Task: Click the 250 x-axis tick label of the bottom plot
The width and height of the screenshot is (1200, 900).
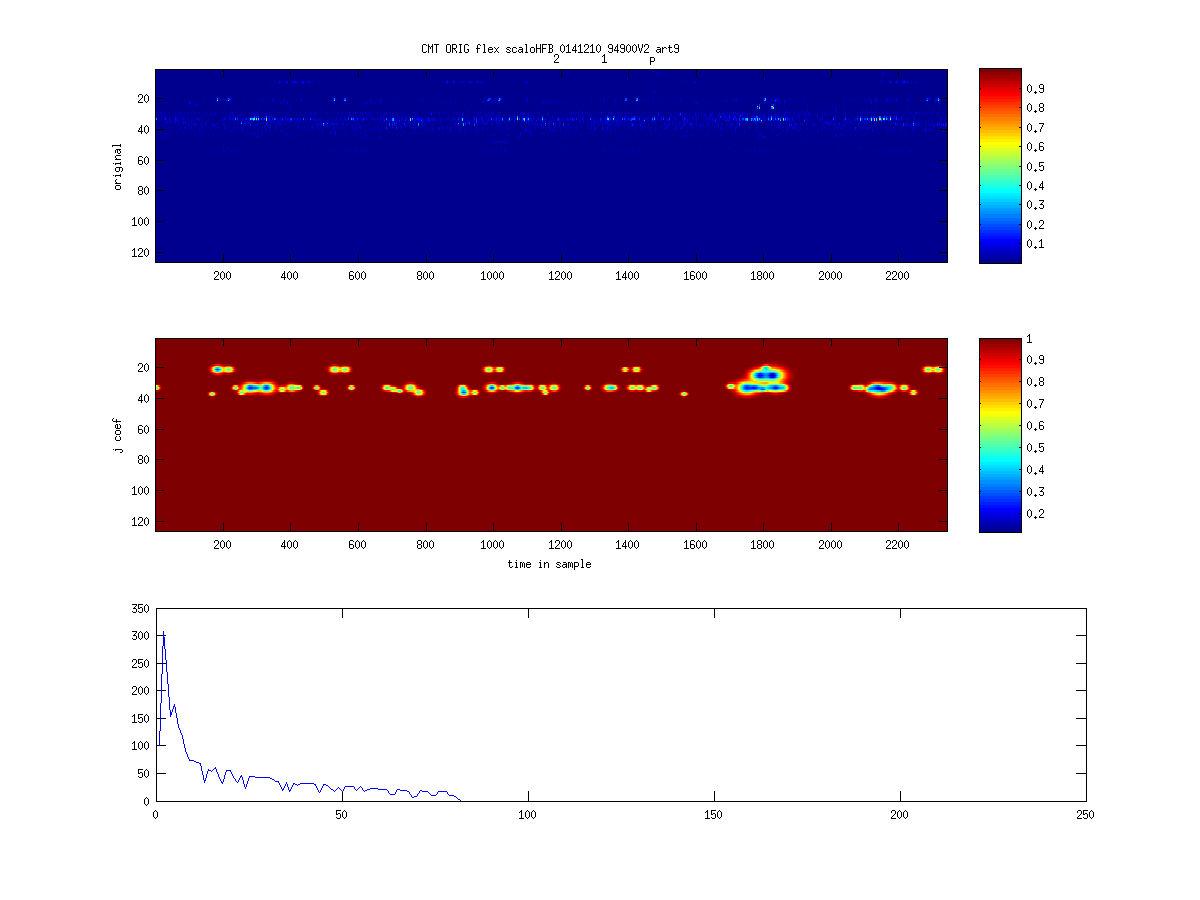Action: [x=1085, y=815]
